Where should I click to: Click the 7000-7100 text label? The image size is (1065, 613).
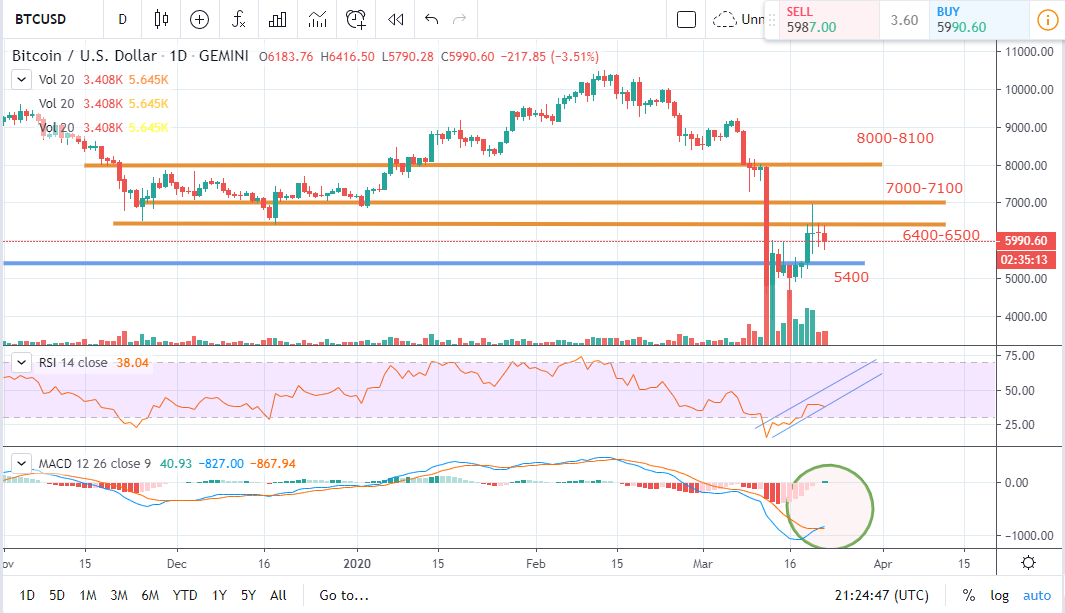pos(924,188)
